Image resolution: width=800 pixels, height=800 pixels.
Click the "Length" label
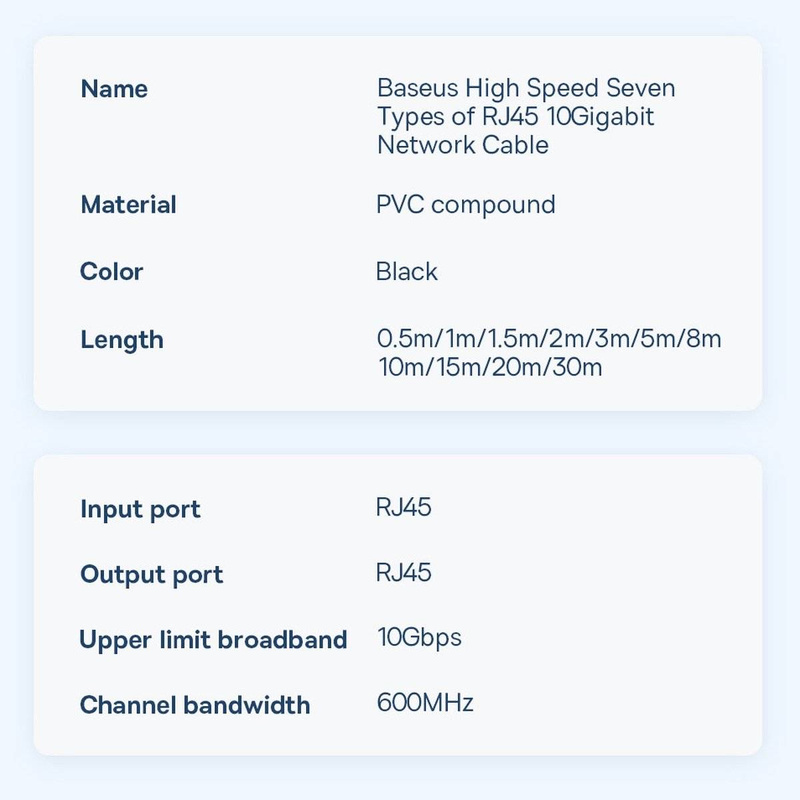click(122, 340)
